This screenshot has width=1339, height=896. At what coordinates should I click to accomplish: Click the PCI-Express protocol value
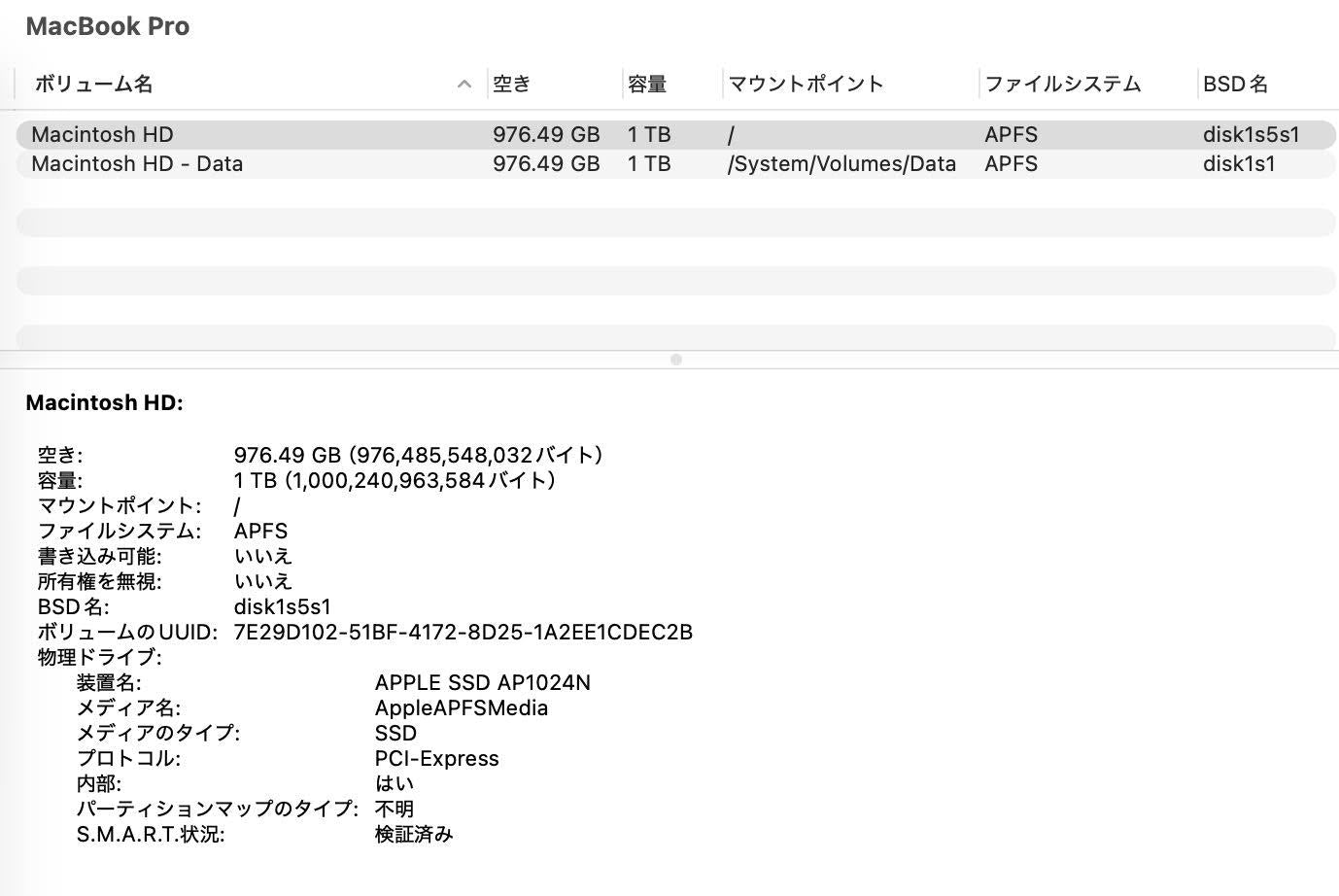click(x=436, y=758)
